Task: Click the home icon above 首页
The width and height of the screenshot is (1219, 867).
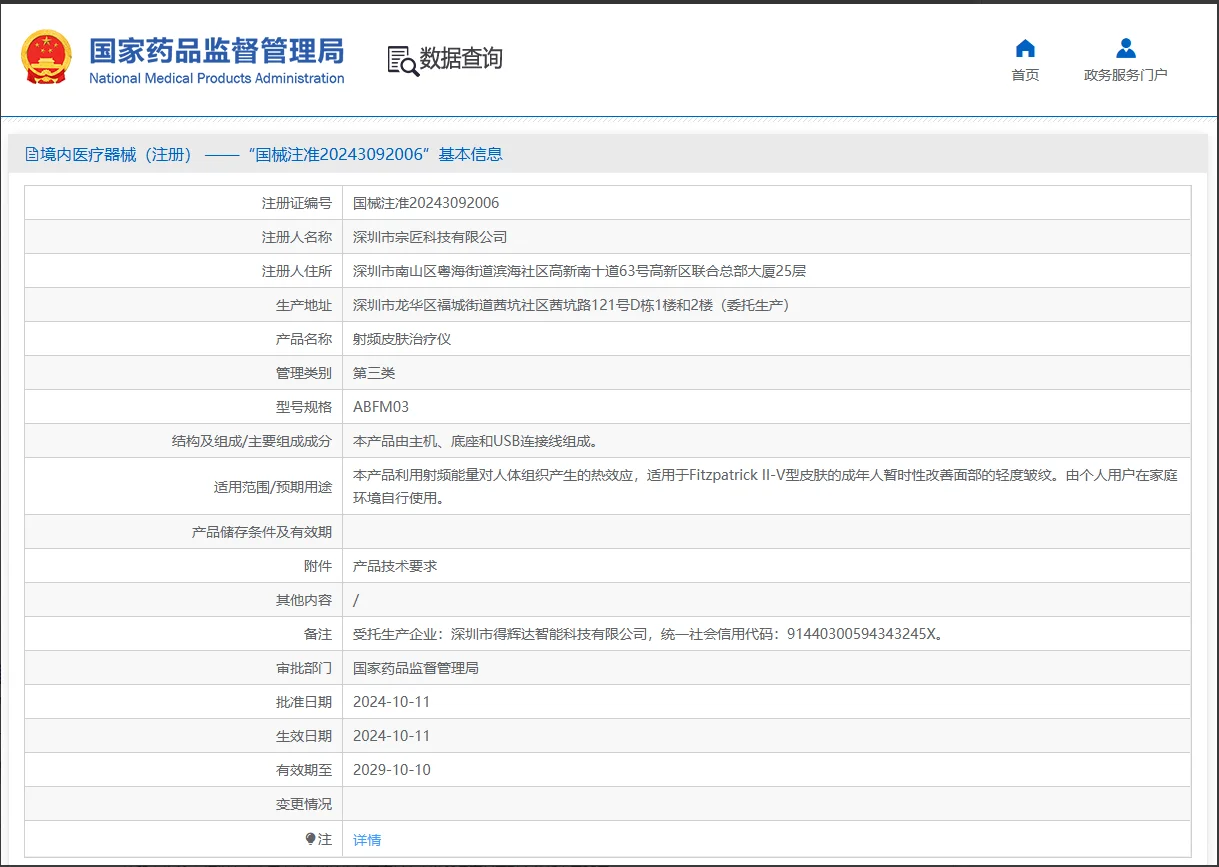Action: 1024,47
